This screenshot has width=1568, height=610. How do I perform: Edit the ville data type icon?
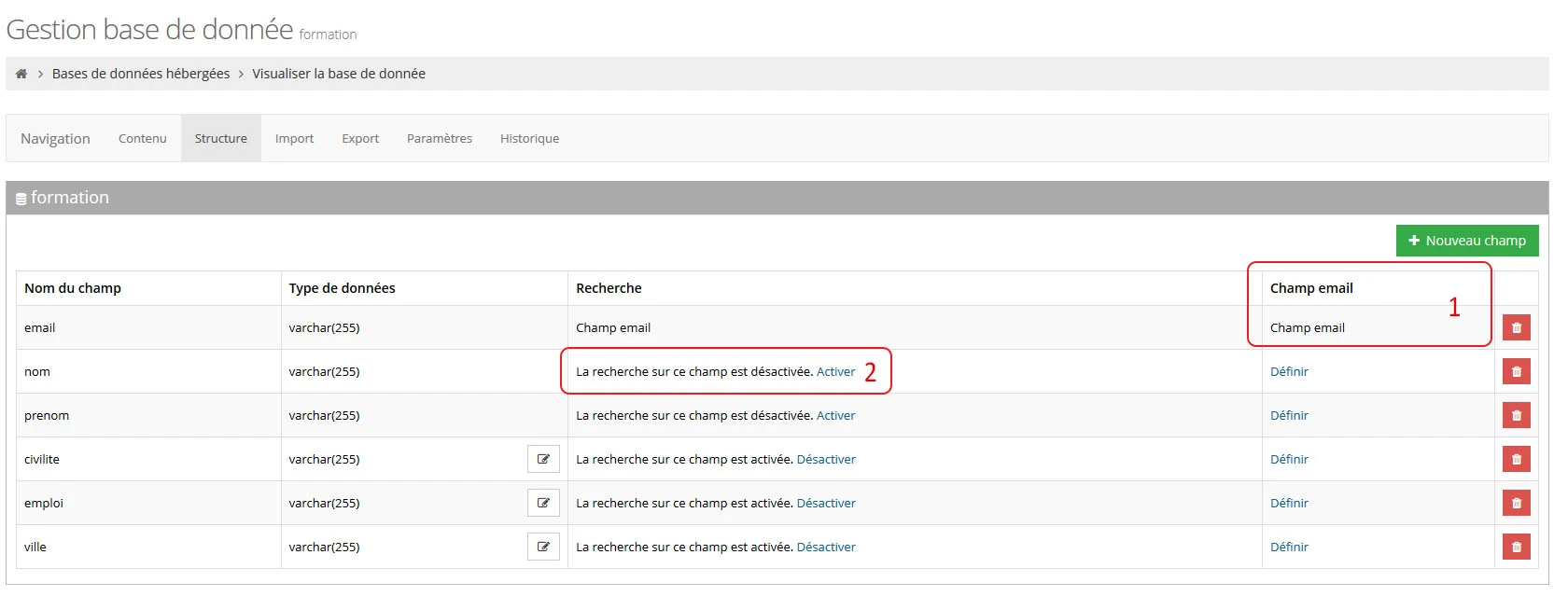click(543, 547)
